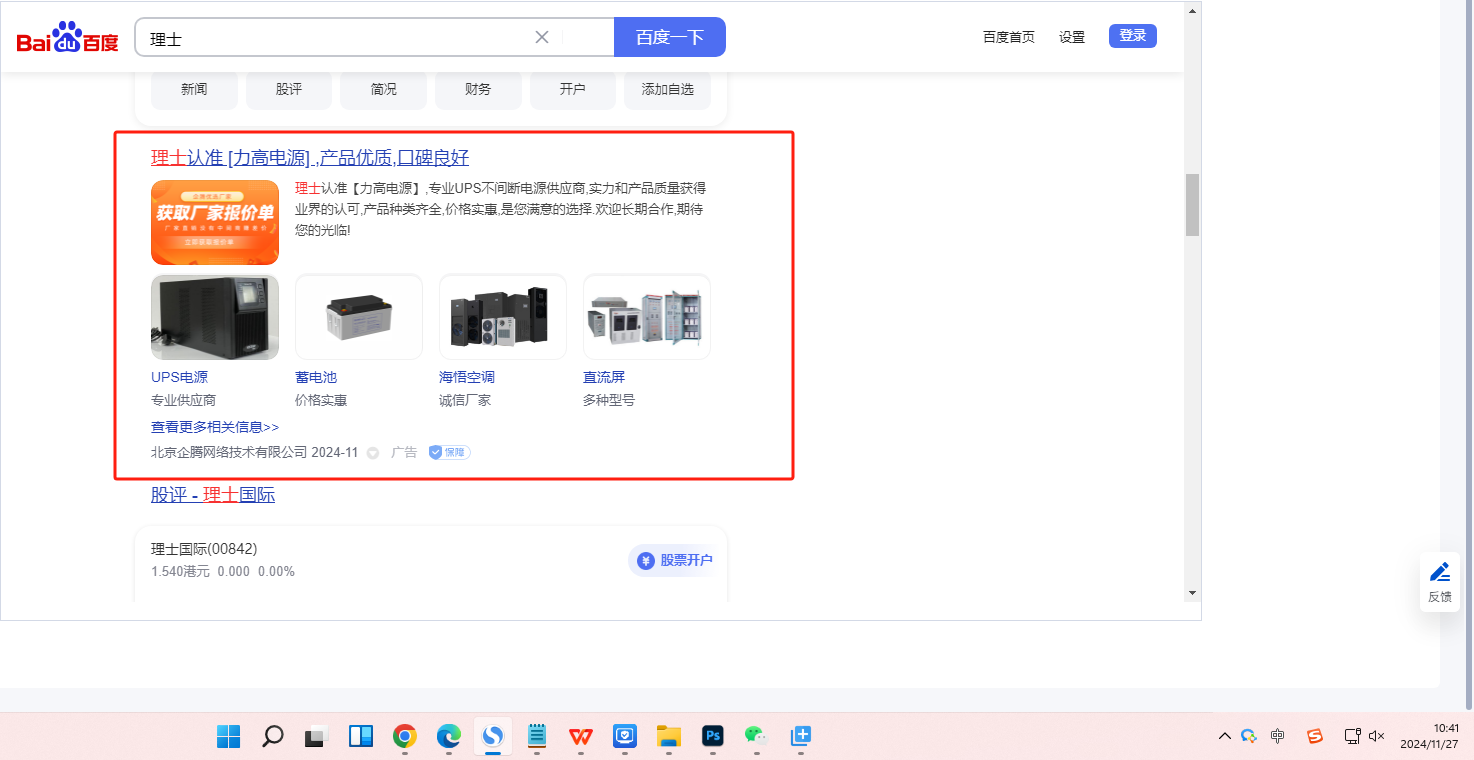Open the 查看更多相关信息 link

[215, 427]
